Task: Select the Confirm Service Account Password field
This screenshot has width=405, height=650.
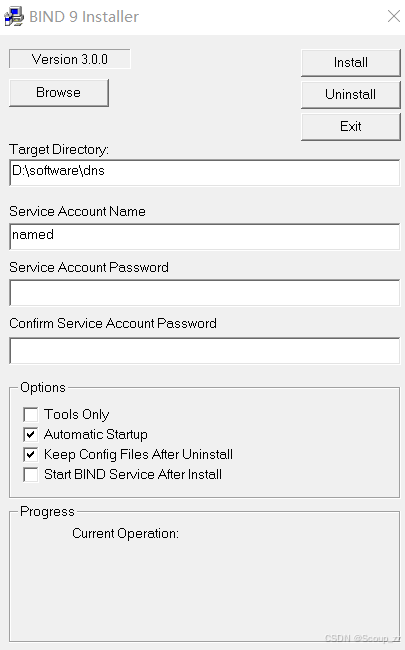Action: (205, 351)
